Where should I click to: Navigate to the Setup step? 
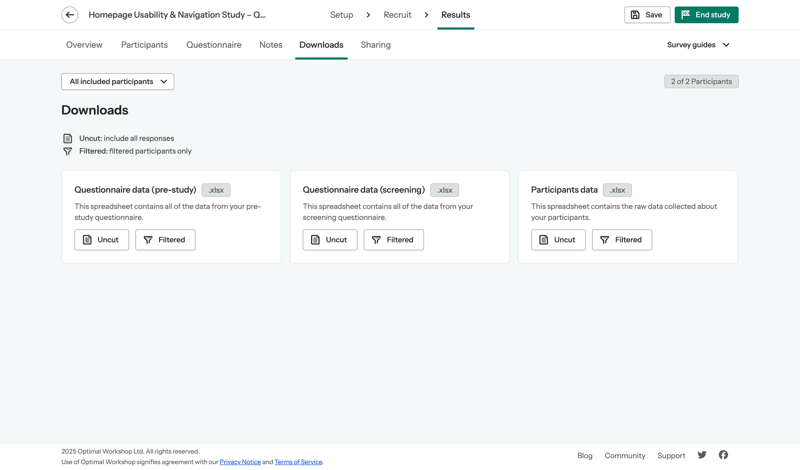[341, 15]
